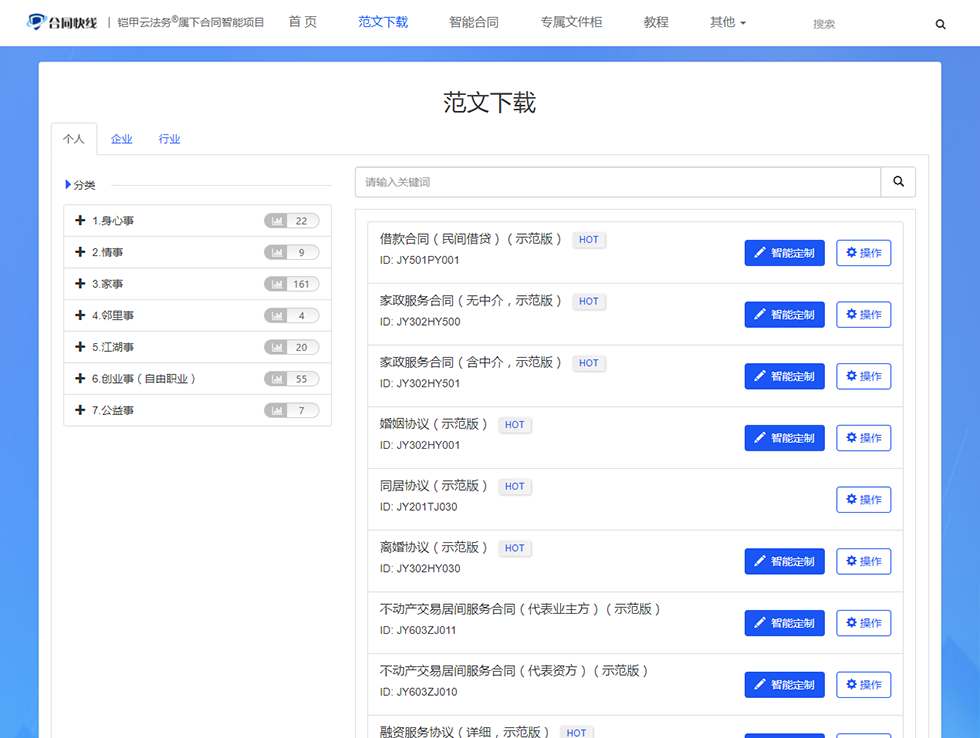Switch to the 个人 tab
Image resolution: width=980 pixels, height=738 pixels.
pos(74,139)
